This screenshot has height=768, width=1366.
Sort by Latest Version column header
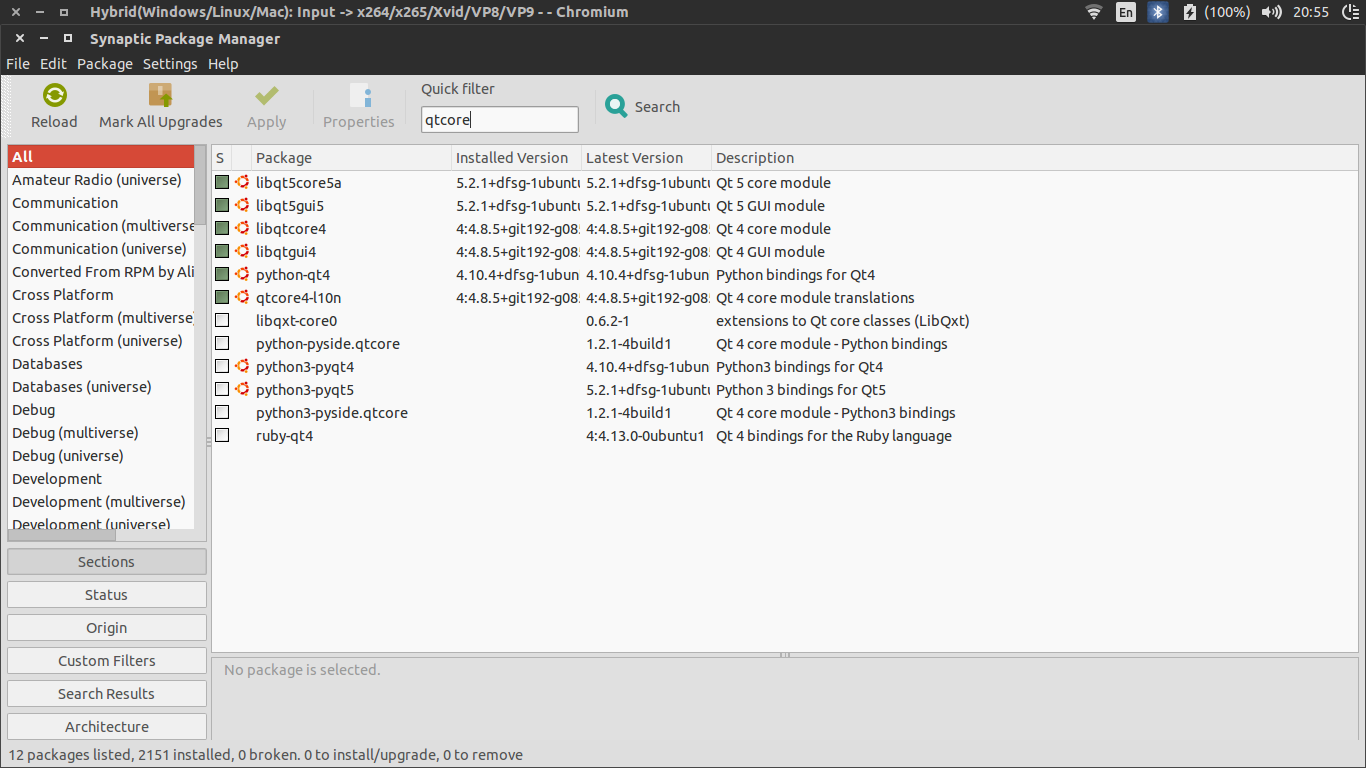click(646, 158)
